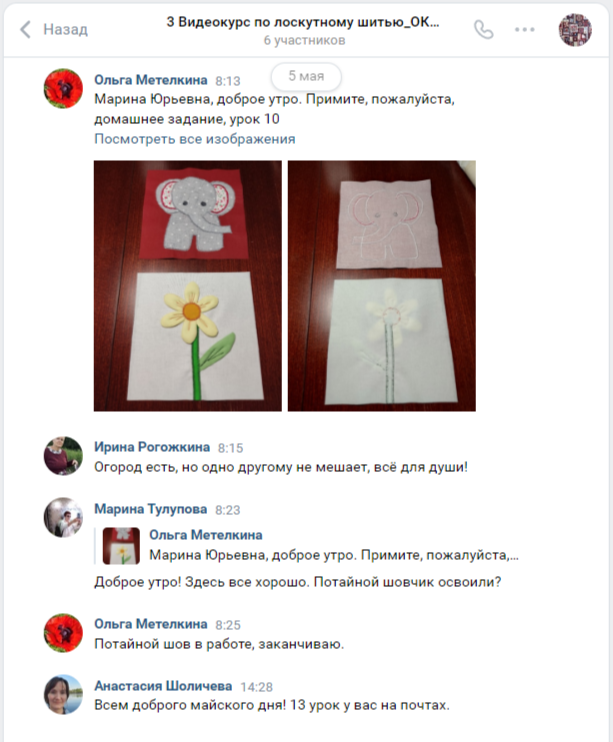Click the small quoted message thumbnail
Image resolution: width=613 pixels, height=742 pixels.
tap(121, 546)
